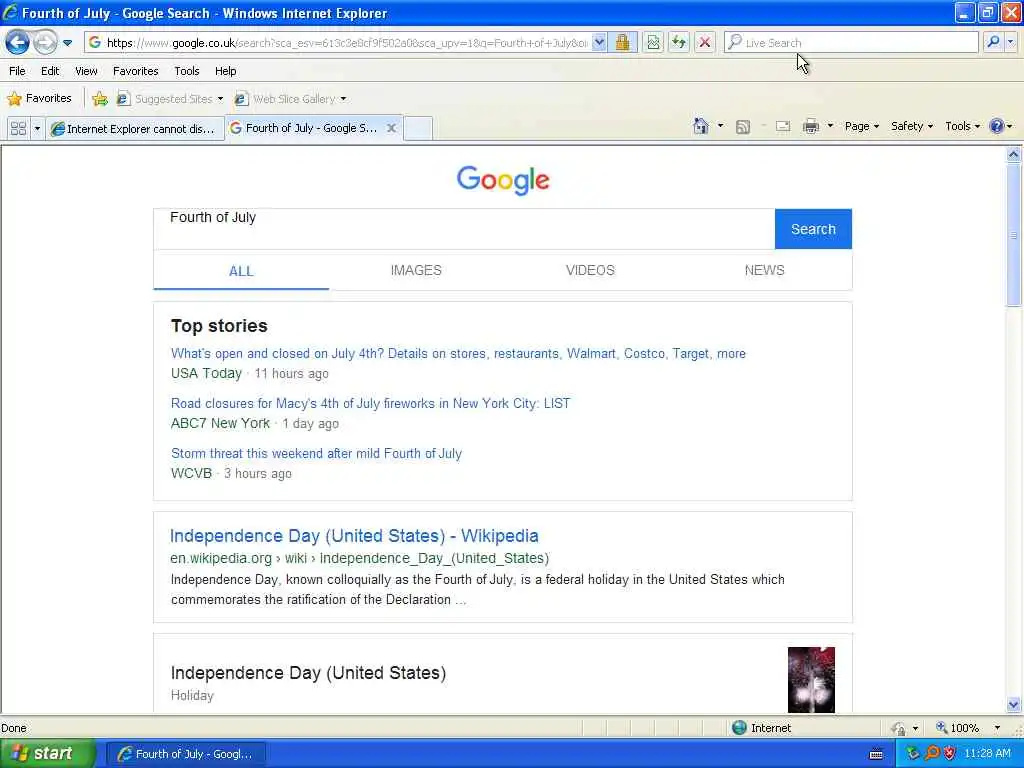The image size is (1024, 768).
Task: Open the search provider dropdown arrow
Action: click(1010, 42)
